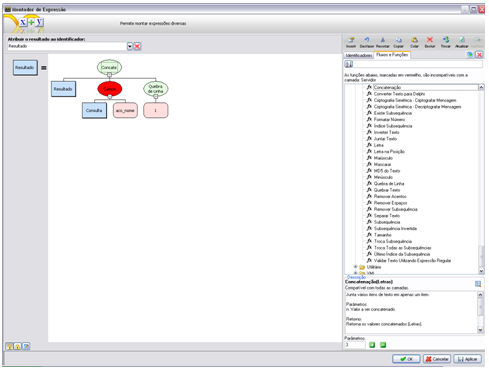Select the Troca Subsequência function
Image resolution: width=489 pixels, height=368 pixels.
[393, 241]
